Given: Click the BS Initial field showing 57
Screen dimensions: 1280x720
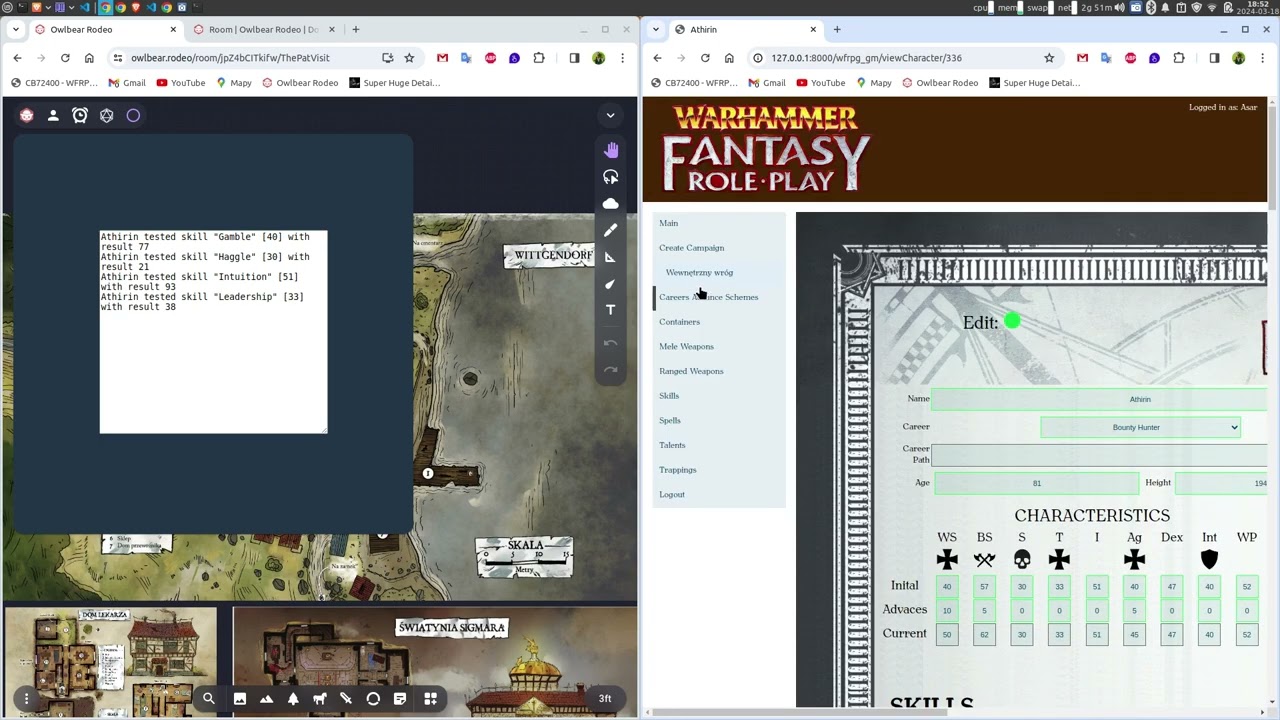Looking at the screenshot, I should (984, 586).
